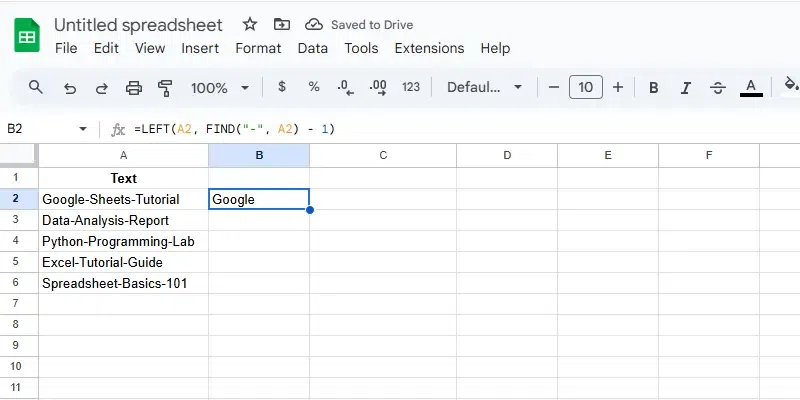Expand the Default font dropdown
800x400 pixels.
(x=484, y=87)
